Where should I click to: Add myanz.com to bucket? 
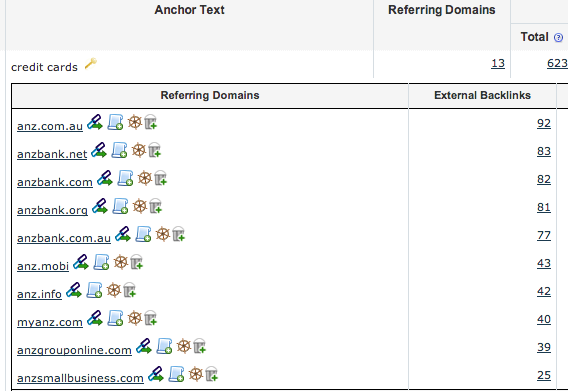click(x=150, y=318)
